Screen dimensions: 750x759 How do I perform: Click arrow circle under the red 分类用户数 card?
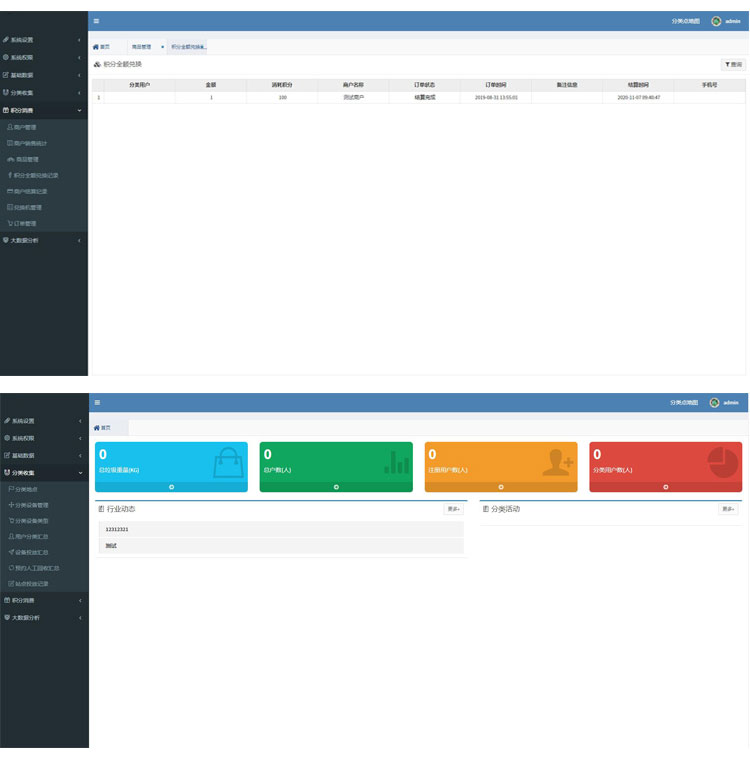tap(666, 487)
